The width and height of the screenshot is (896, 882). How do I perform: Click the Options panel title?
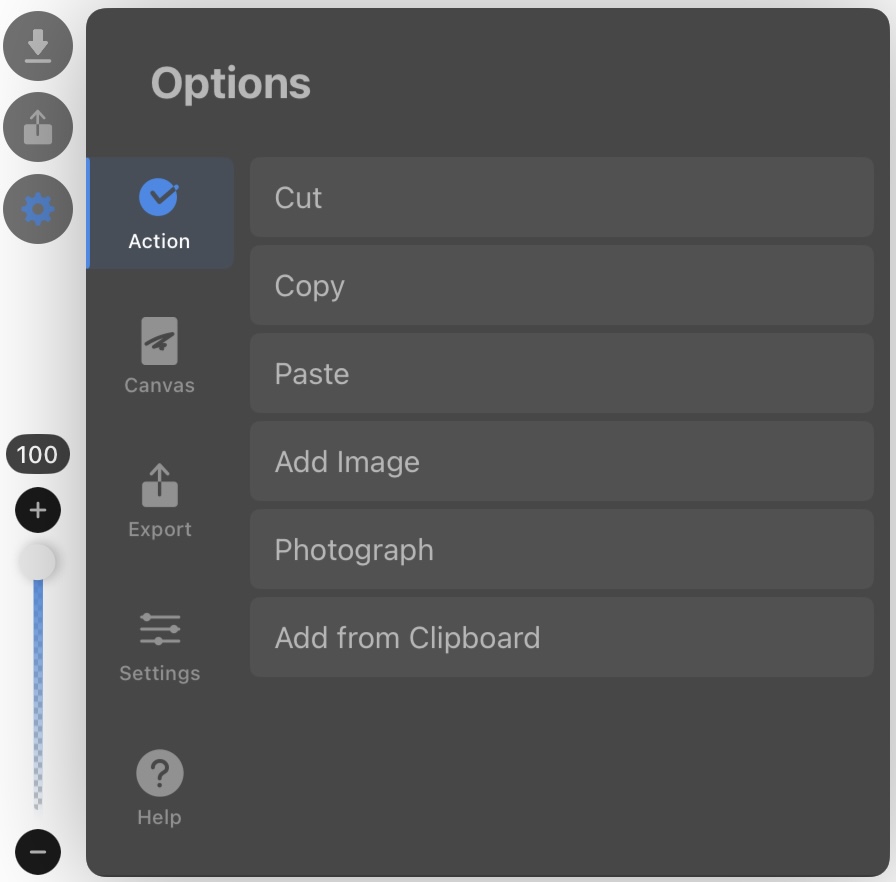[231, 83]
